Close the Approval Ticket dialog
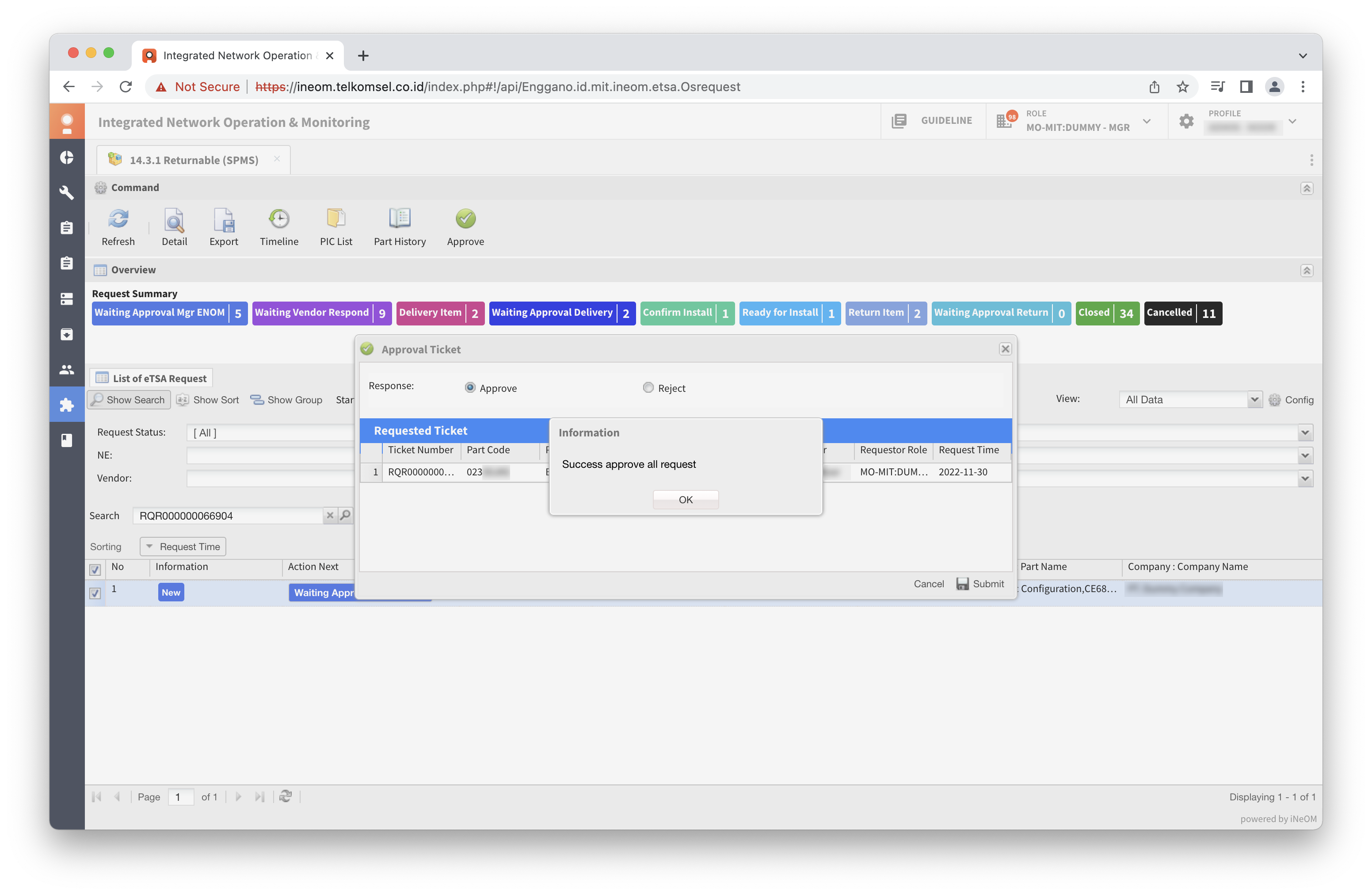The width and height of the screenshot is (1372, 895). pyautogui.click(x=1006, y=349)
